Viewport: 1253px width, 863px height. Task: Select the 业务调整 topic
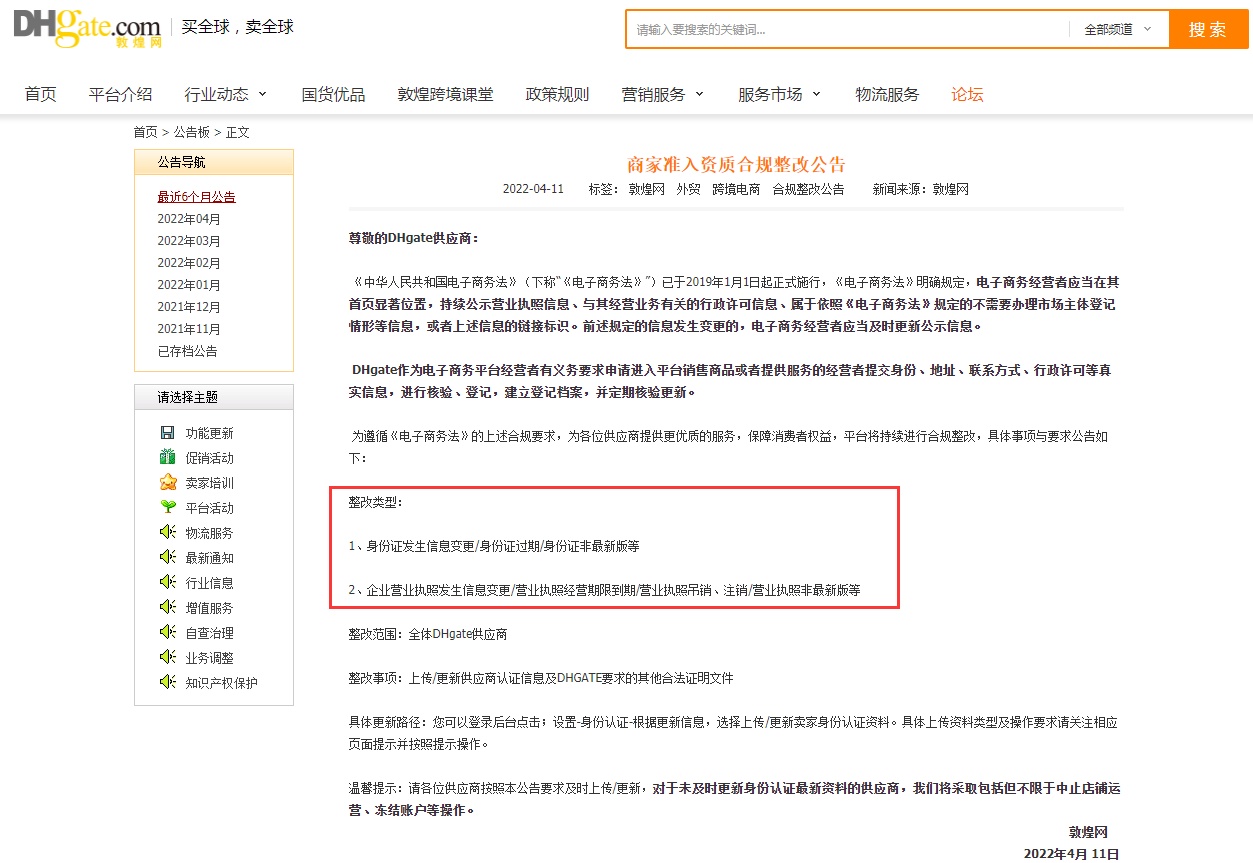point(210,658)
